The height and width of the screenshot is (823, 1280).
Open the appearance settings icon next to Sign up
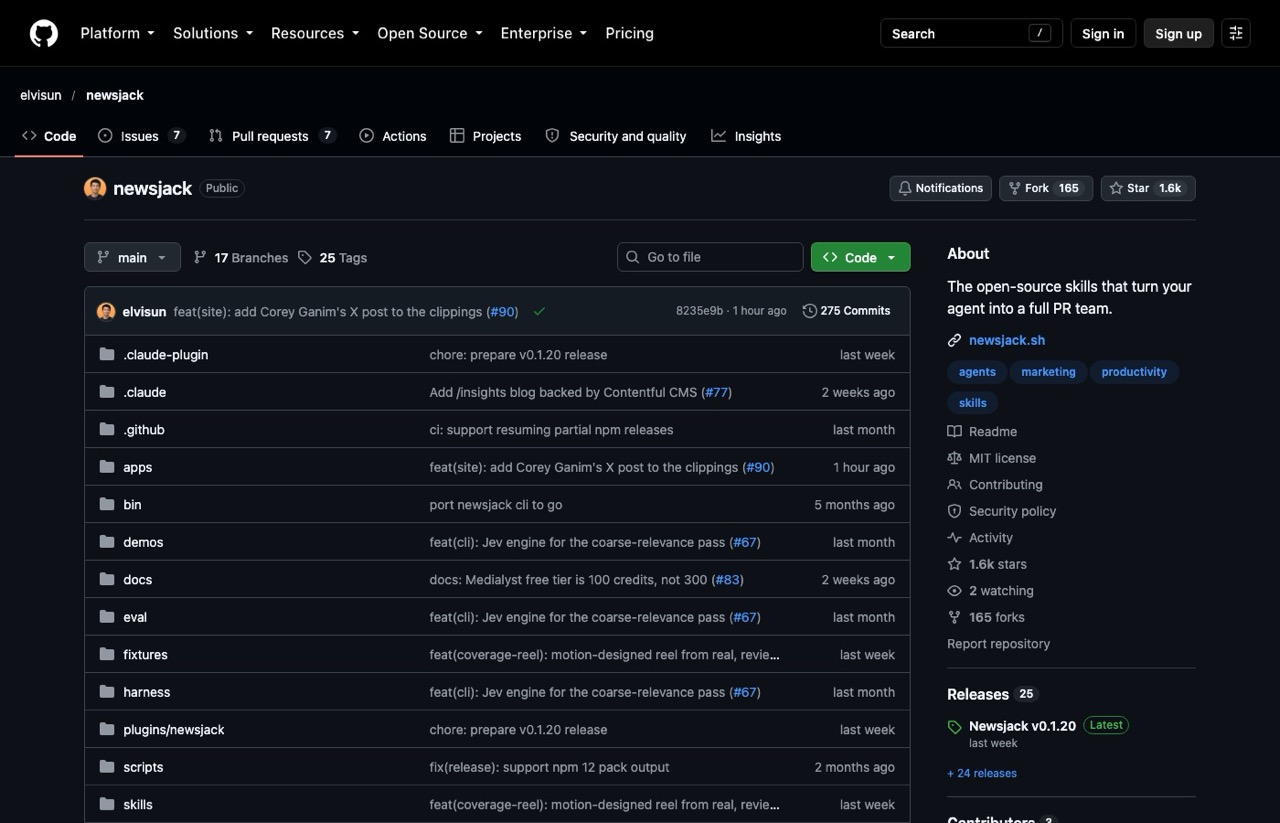1236,33
